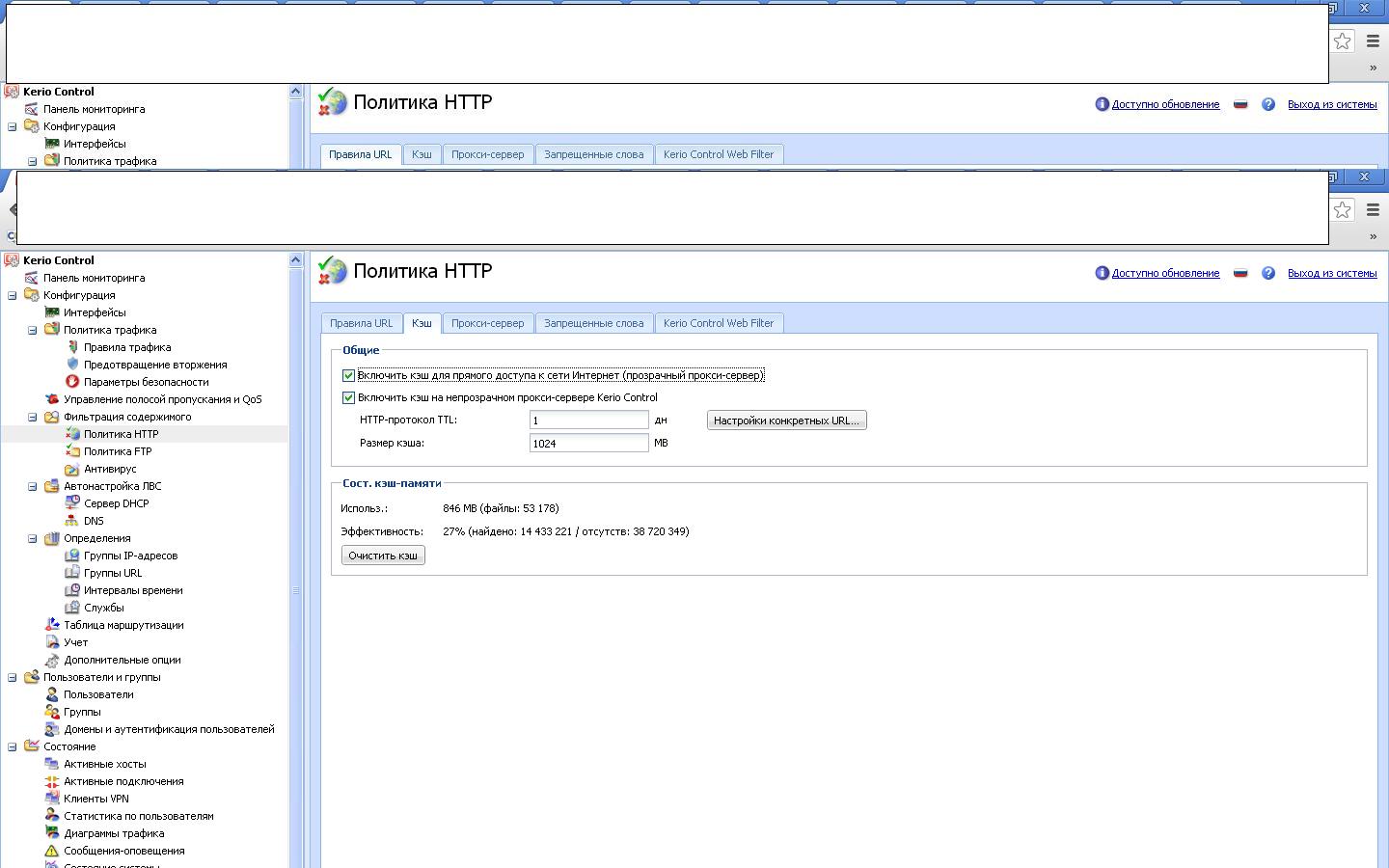Collapse the Определения tree node
The height and width of the screenshot is (868, 1389).
point(32,538)
